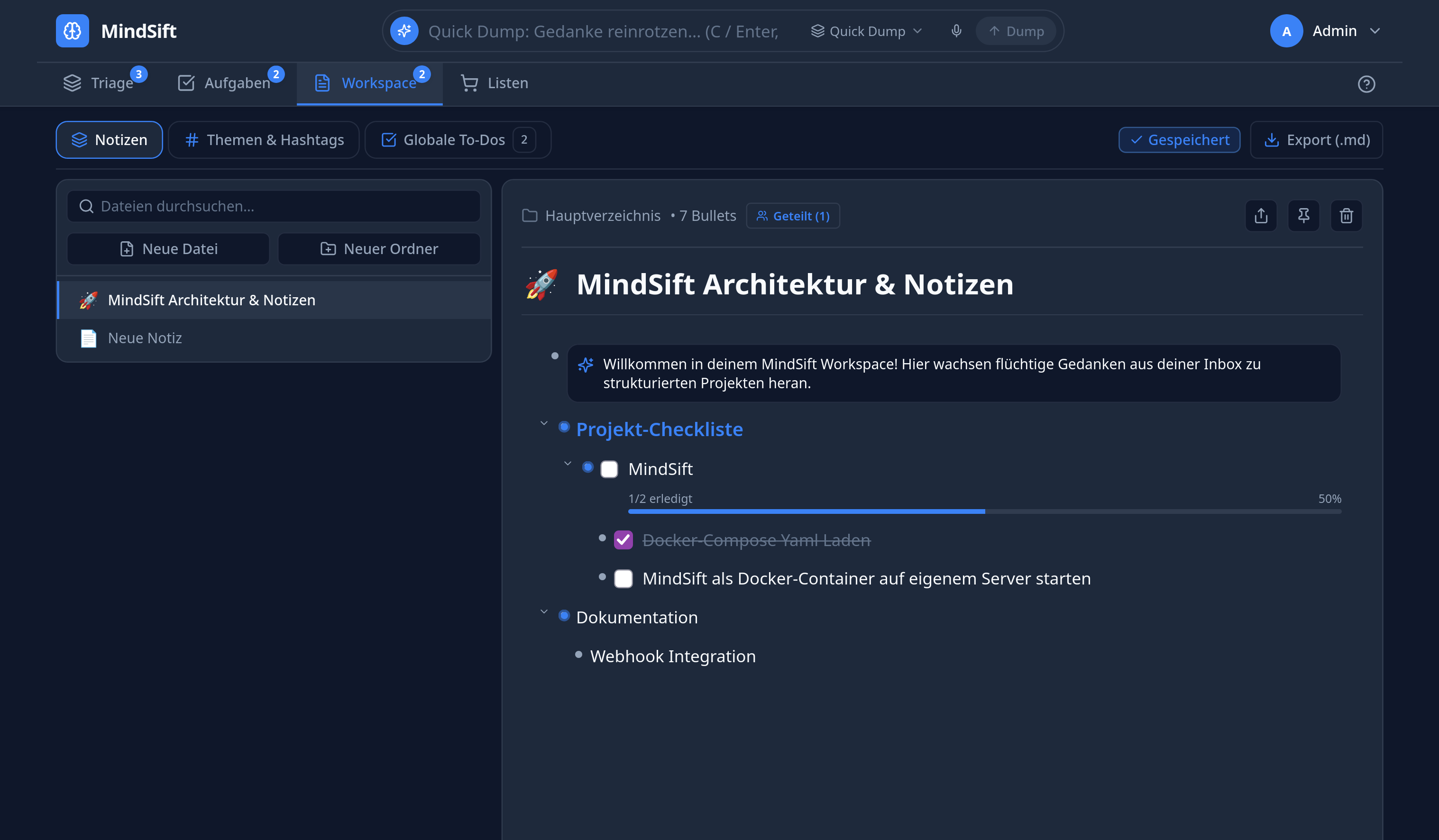Click the search magnifier icon in file search

[x=86, y=206]
